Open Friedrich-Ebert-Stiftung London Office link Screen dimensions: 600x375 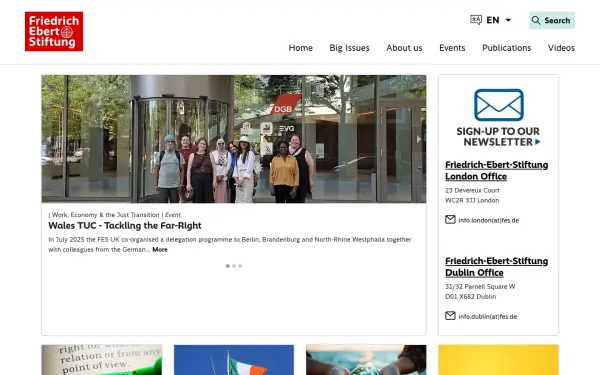click(496, 171)
